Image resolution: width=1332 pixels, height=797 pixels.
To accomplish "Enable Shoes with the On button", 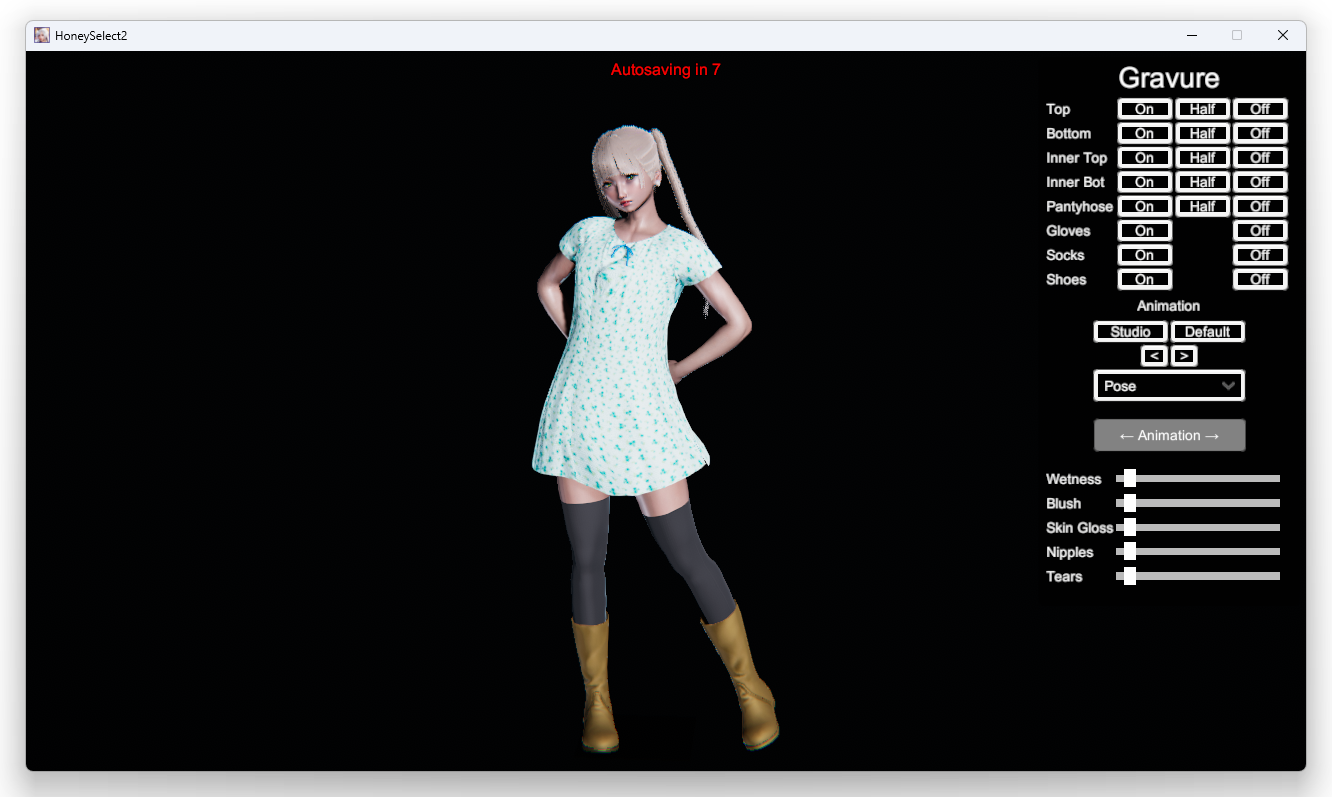I will point(1144,279).
